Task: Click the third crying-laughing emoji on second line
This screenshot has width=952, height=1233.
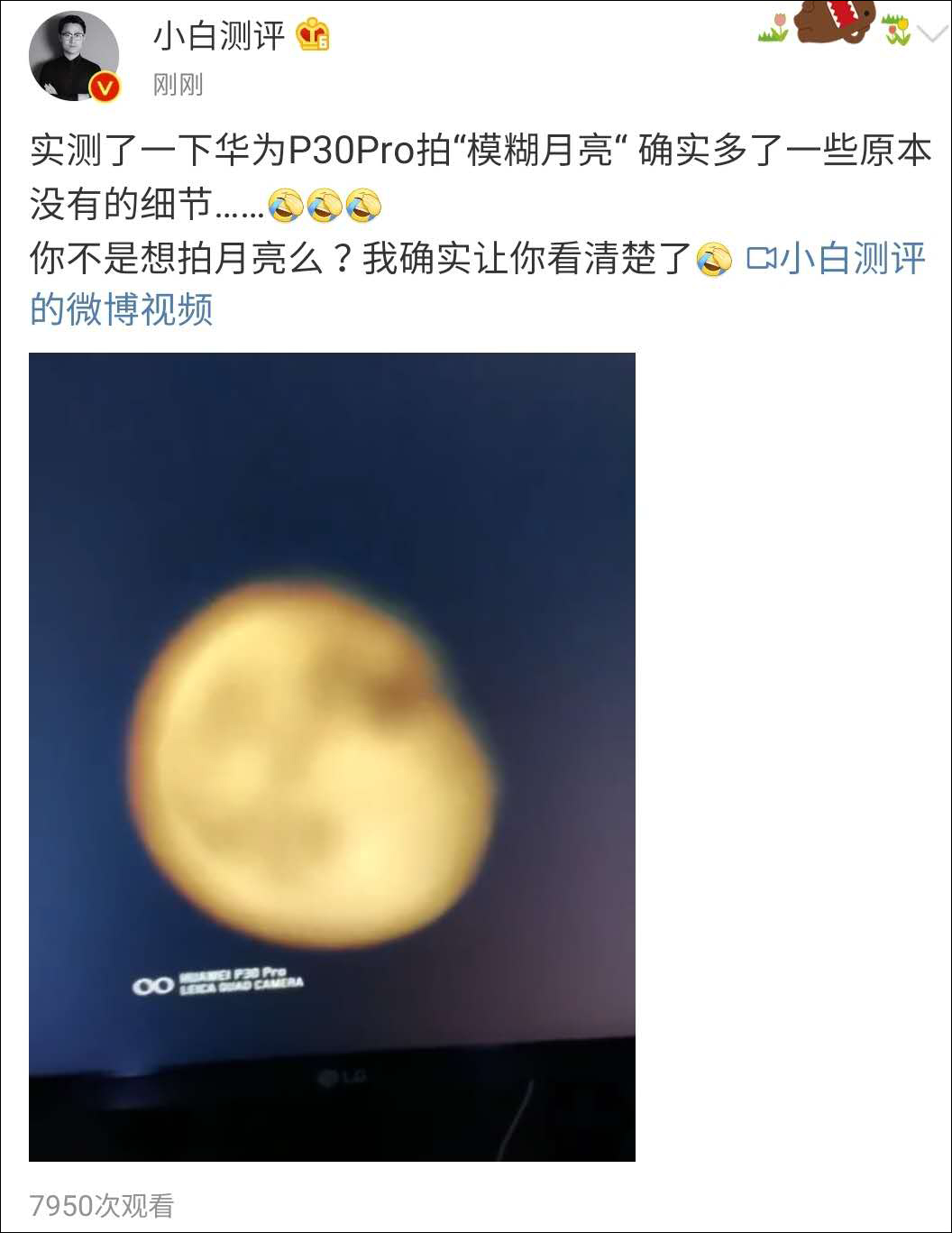Action: [x=363, y=206]
